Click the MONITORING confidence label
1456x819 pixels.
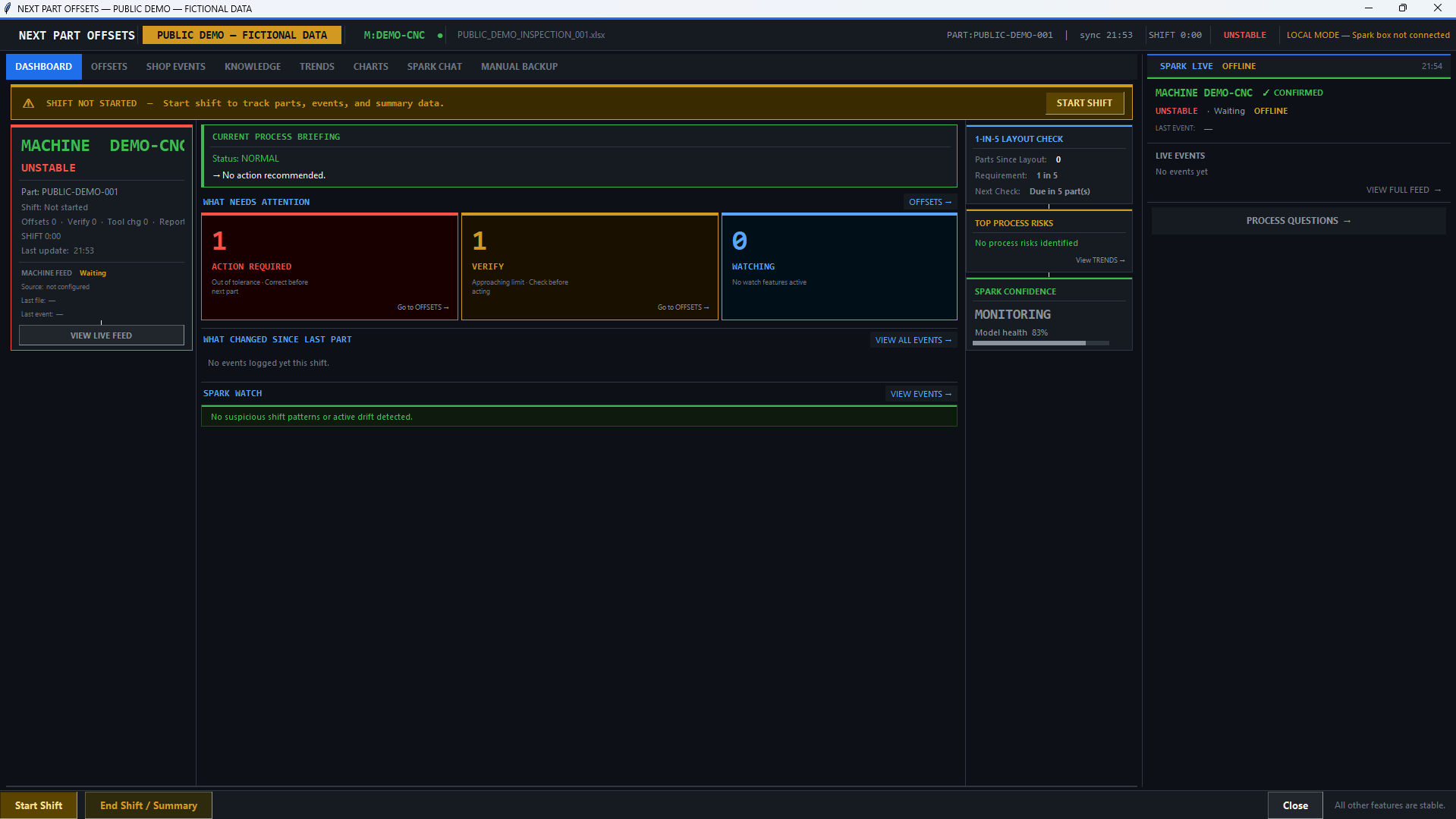tap(1013, 314)
